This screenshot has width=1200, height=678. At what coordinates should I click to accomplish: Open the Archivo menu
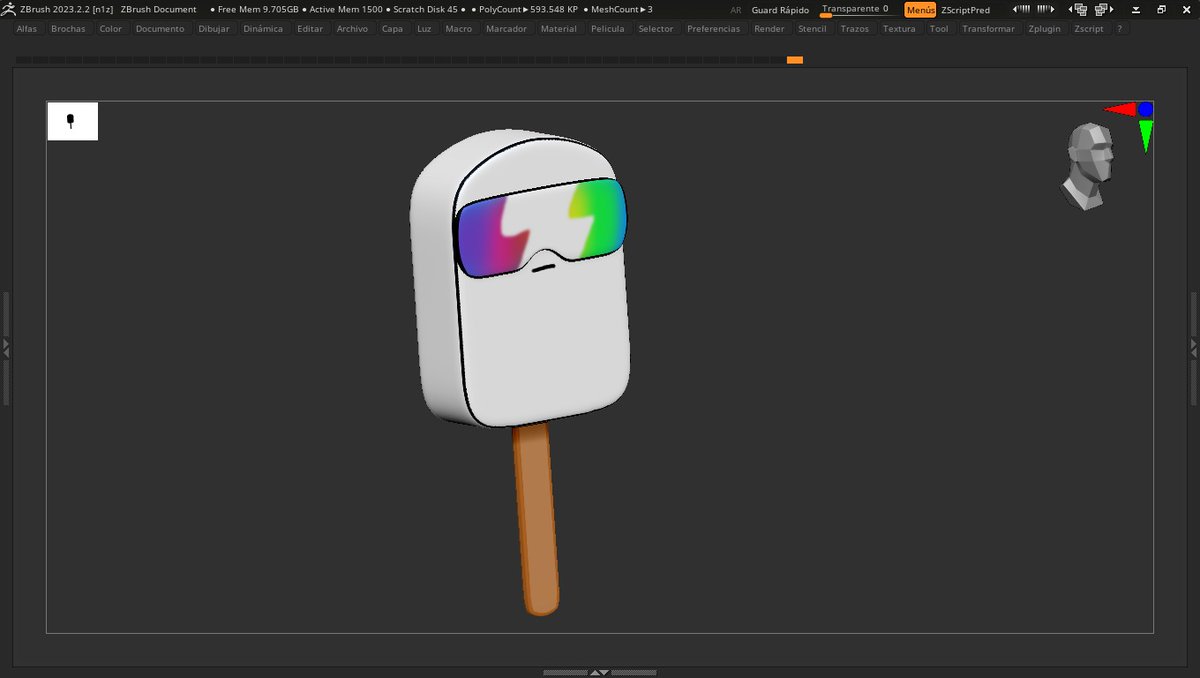coord(352,29)
